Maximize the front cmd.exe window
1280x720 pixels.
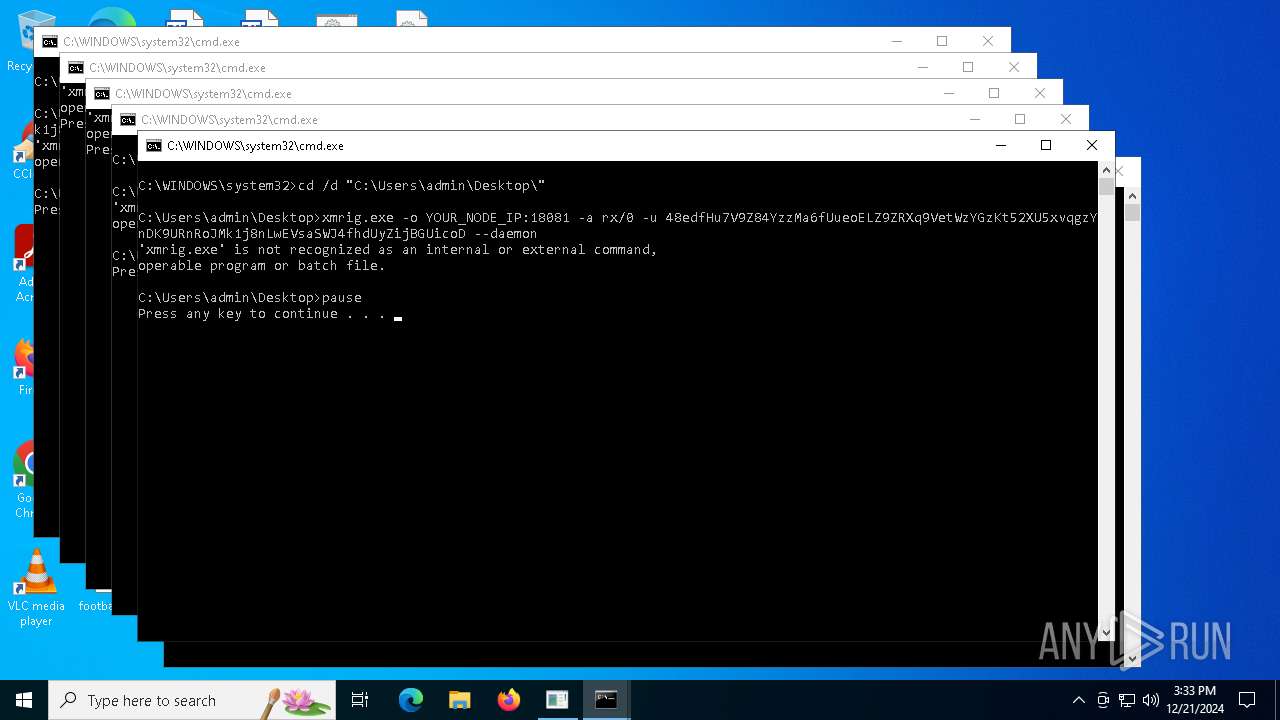click(1046, 145)
